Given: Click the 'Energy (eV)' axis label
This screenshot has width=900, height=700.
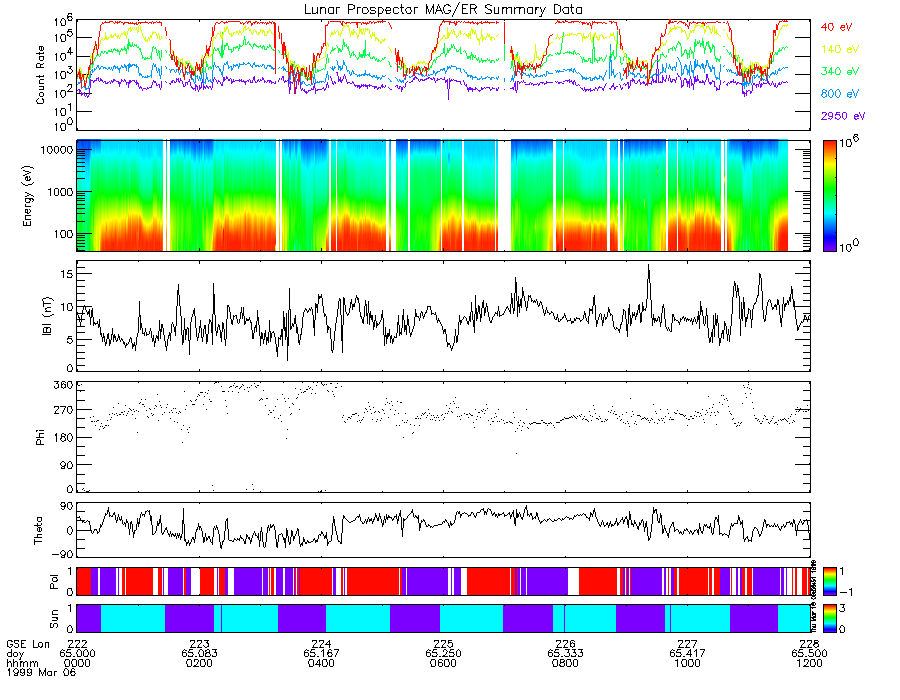Looking at the screenshot, I should pyautogui.click(x=28, y=196).
